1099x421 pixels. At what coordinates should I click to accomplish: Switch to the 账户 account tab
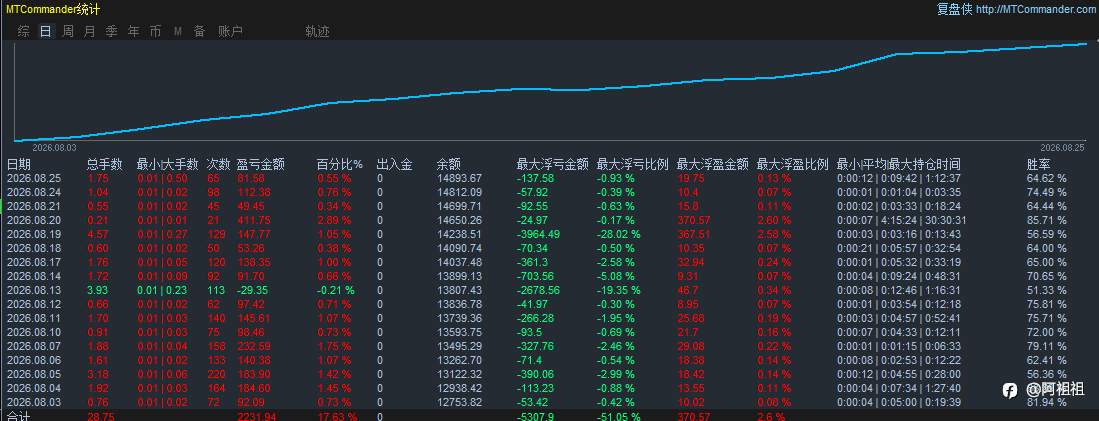coord(231,32)
